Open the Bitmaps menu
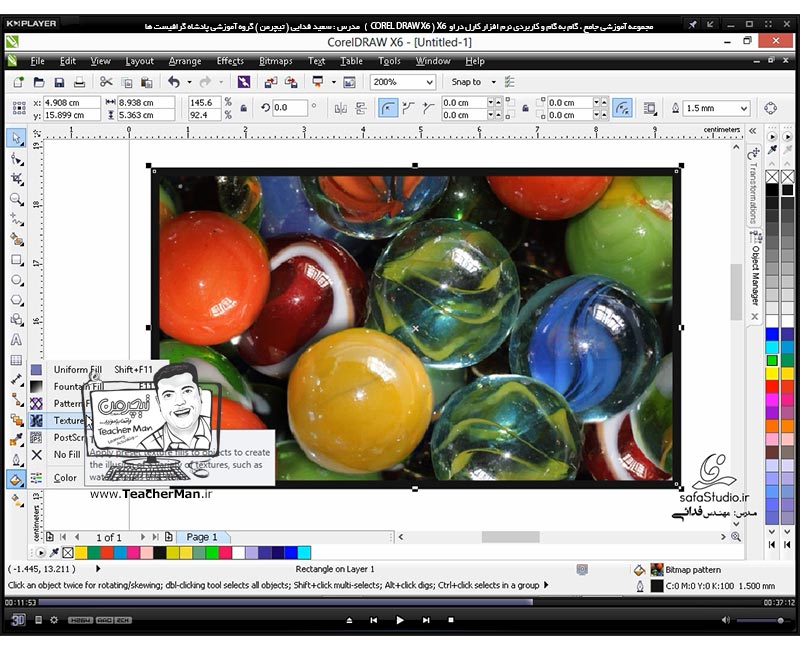 [x=276, y=61]
